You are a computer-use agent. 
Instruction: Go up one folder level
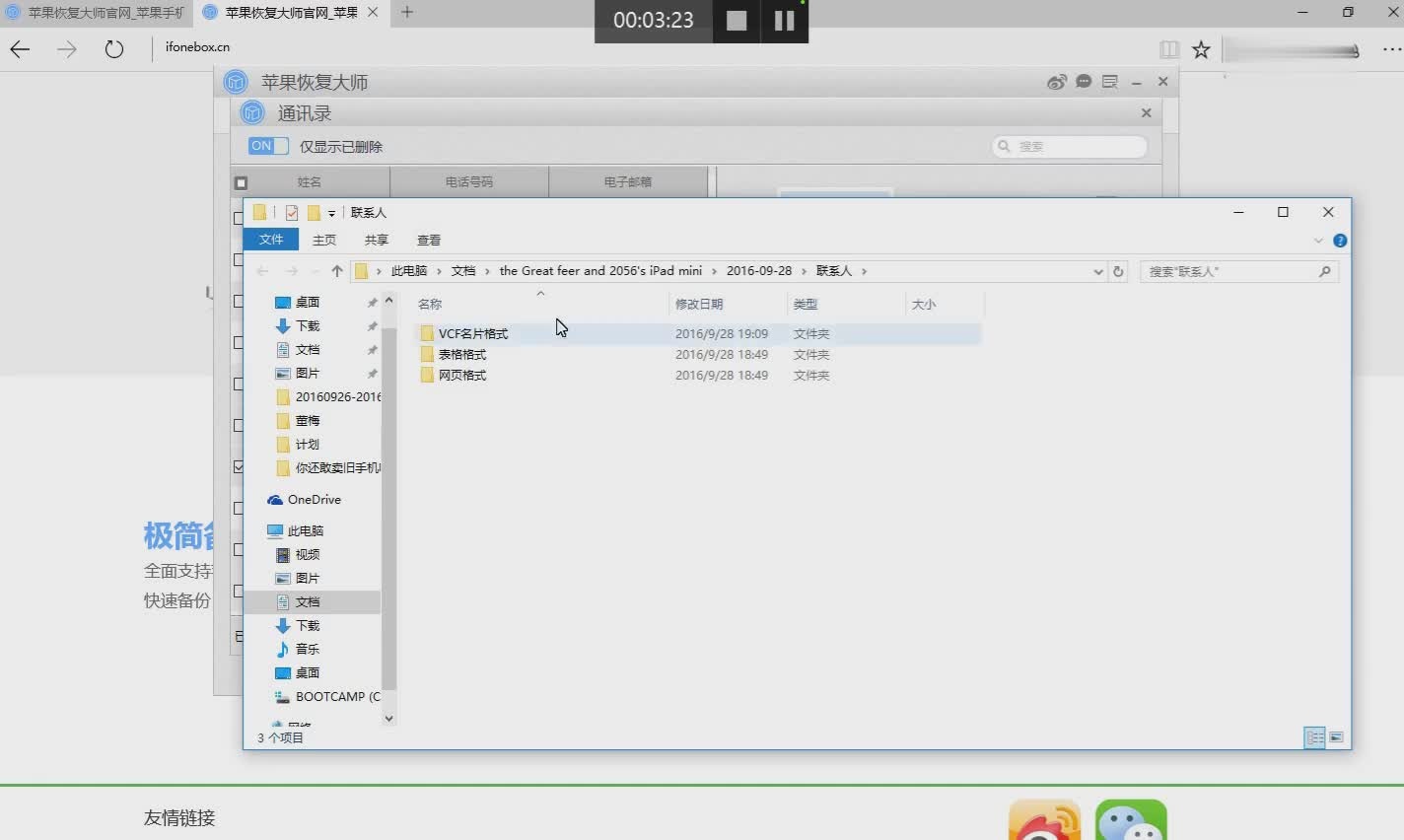(337, 271)
